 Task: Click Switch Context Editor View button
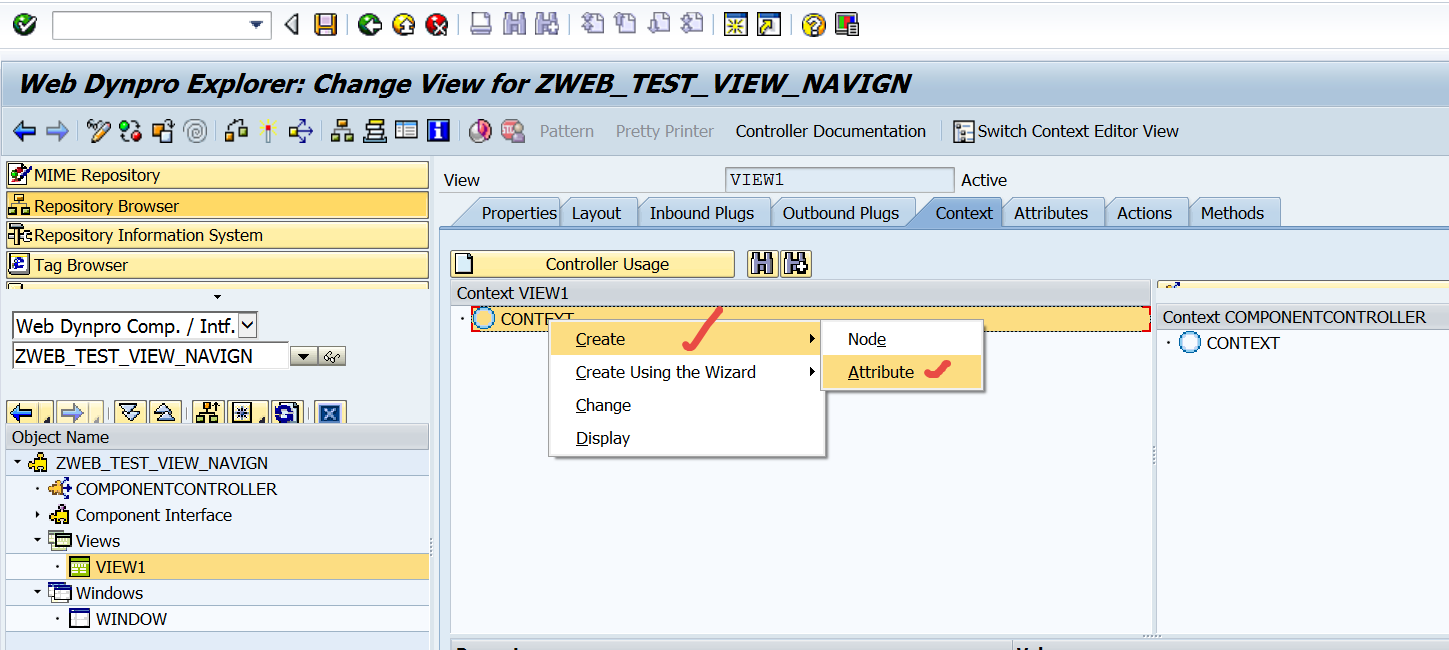tap(1066, 131)
